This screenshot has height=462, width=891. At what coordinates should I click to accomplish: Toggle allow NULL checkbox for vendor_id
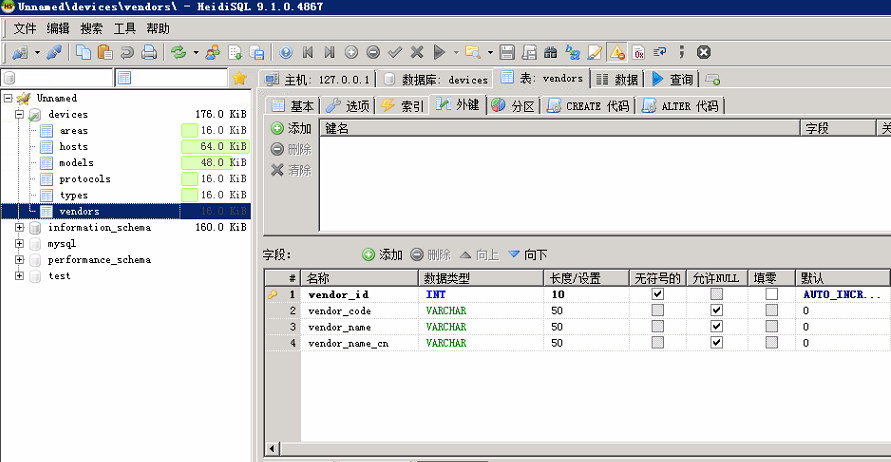click(x=717, y=294)
